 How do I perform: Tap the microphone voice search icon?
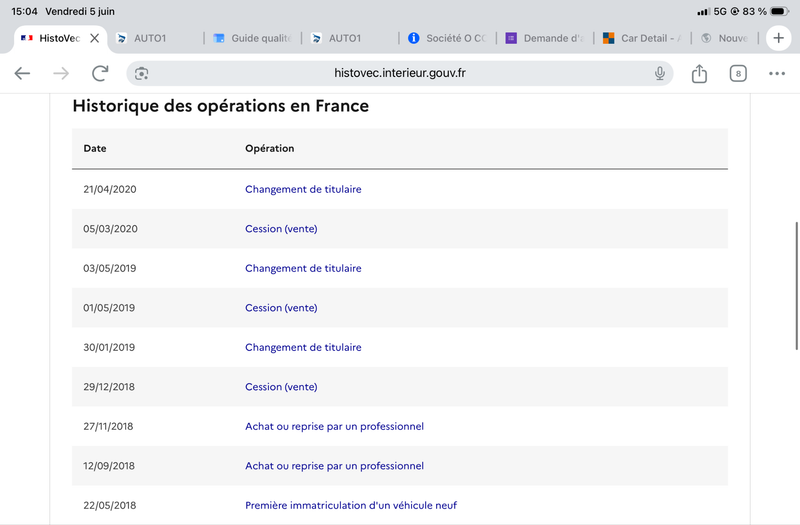(660, 73)
